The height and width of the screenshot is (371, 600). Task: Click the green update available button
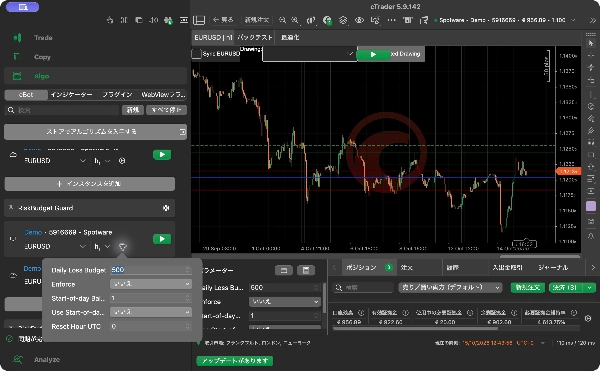(x=235, y=361)
